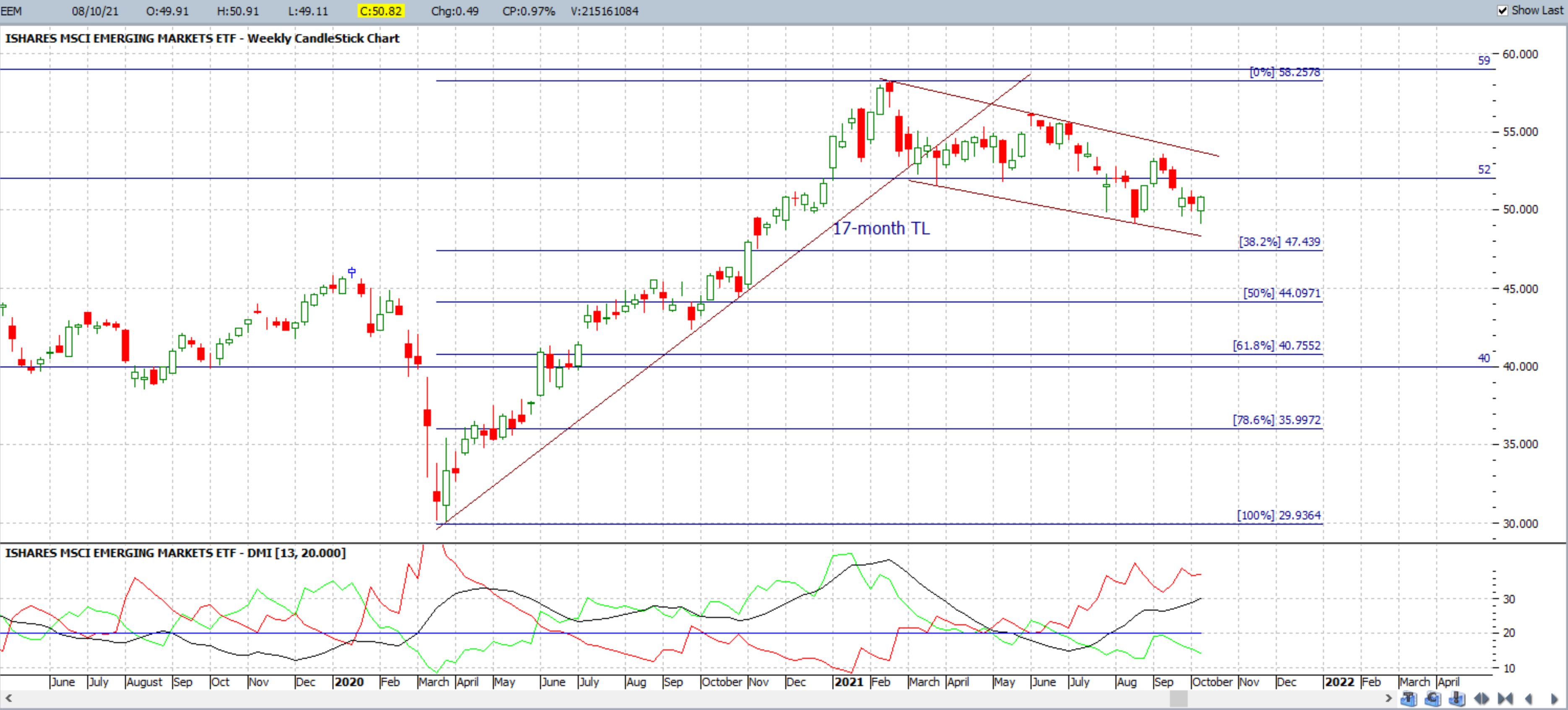Select the 17-month TL annotation text

[881, 228]
